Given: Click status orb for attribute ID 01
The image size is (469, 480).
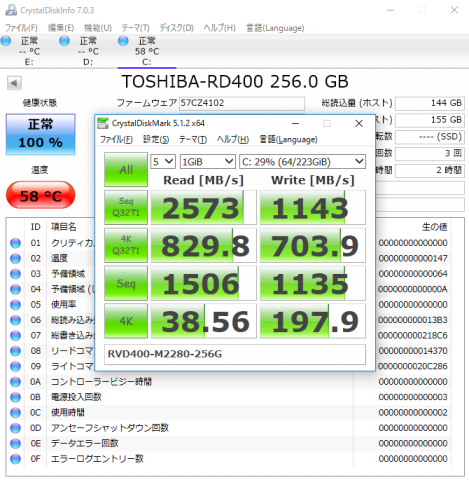Looking at the screenshot, I should tap(15, 243).
